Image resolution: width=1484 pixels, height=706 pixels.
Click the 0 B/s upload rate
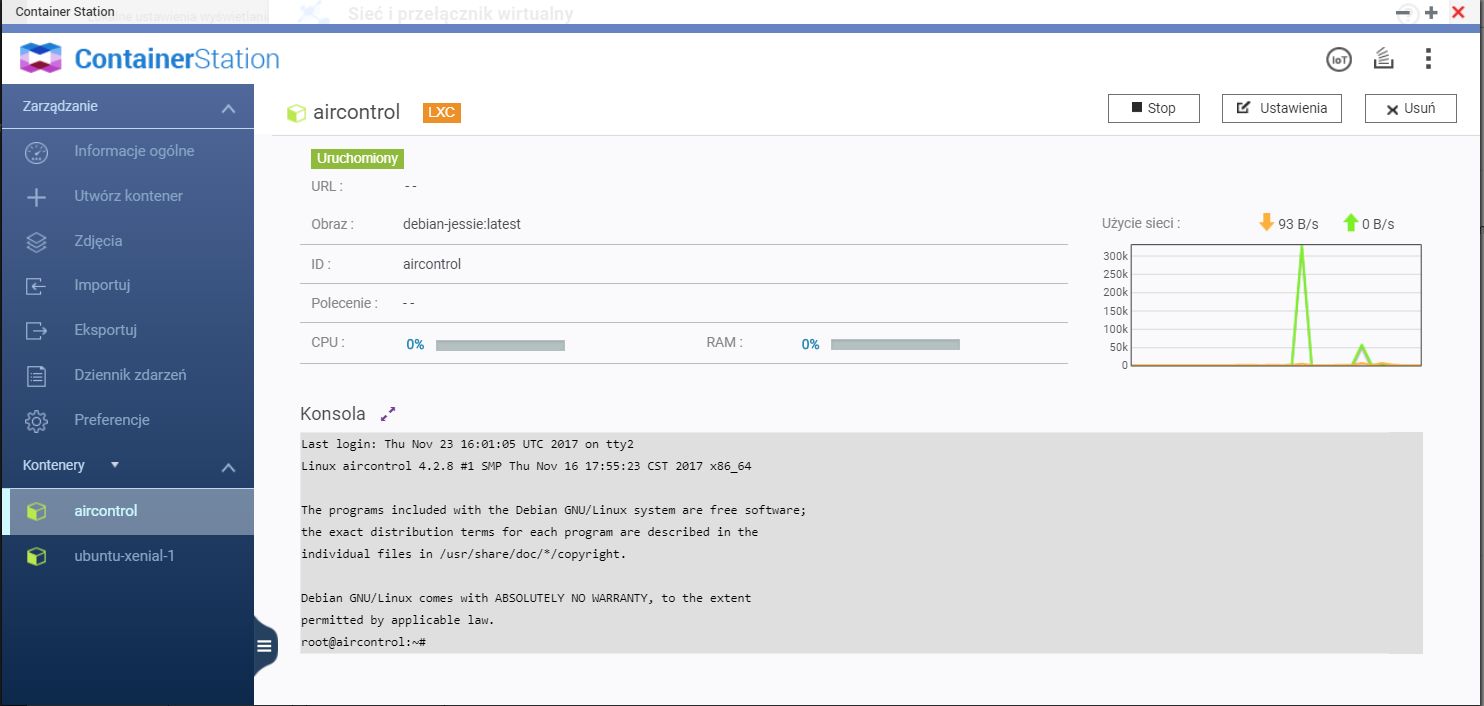point(1378,224)
